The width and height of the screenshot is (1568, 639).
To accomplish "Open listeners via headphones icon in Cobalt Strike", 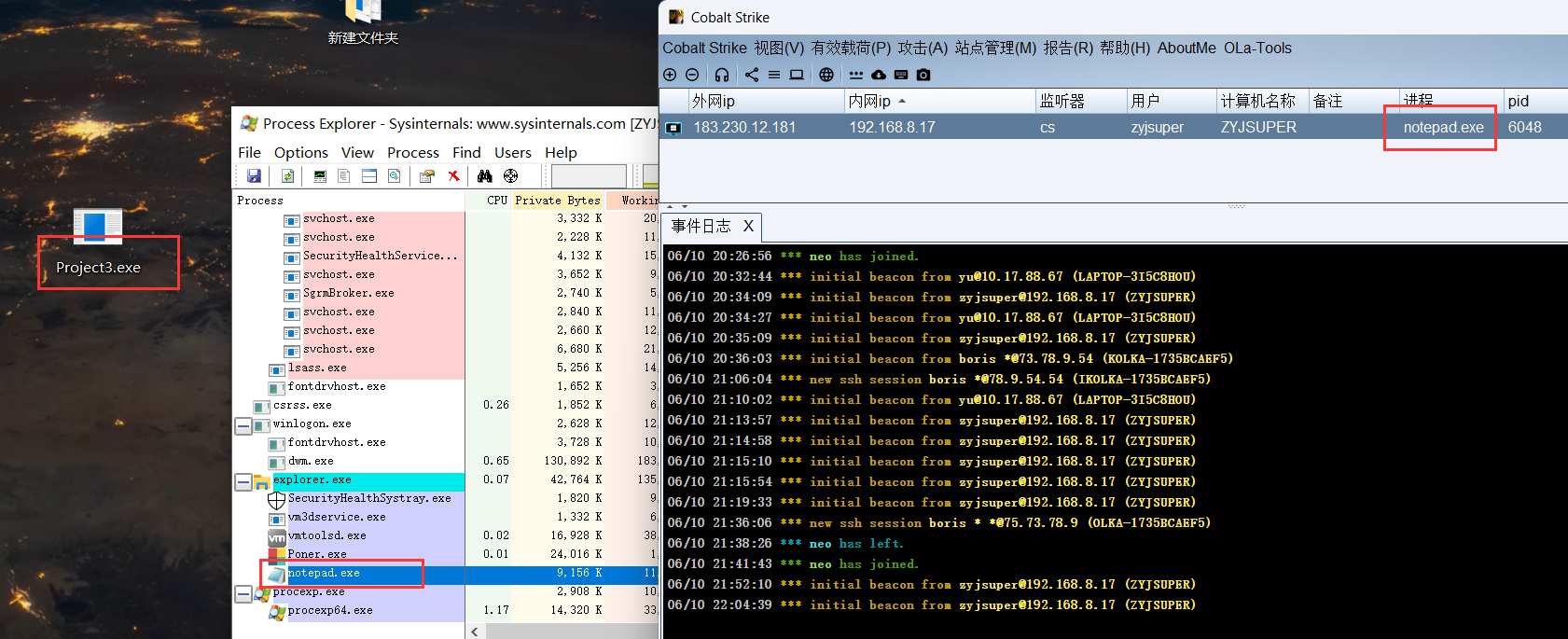I will 722,75.
